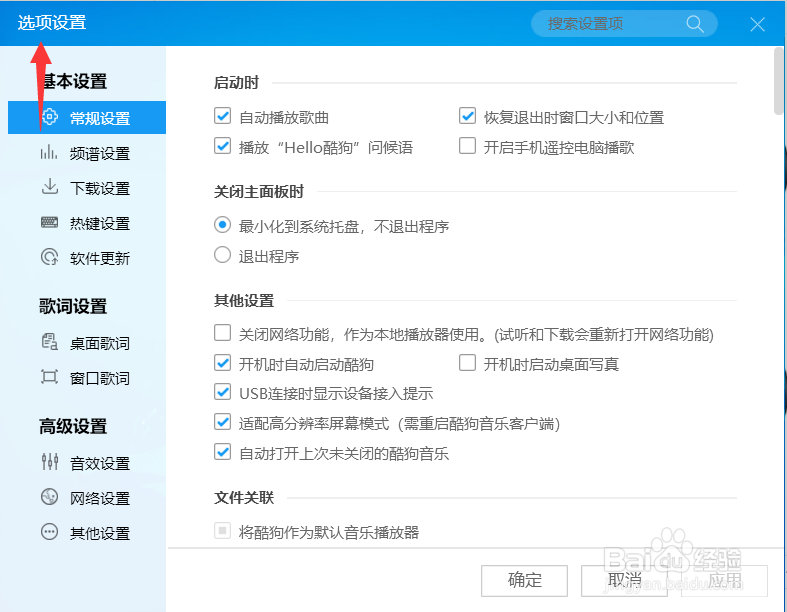Toggle 恢复退出时窗口大小和位置 checkbox

[x=467, y=116]
